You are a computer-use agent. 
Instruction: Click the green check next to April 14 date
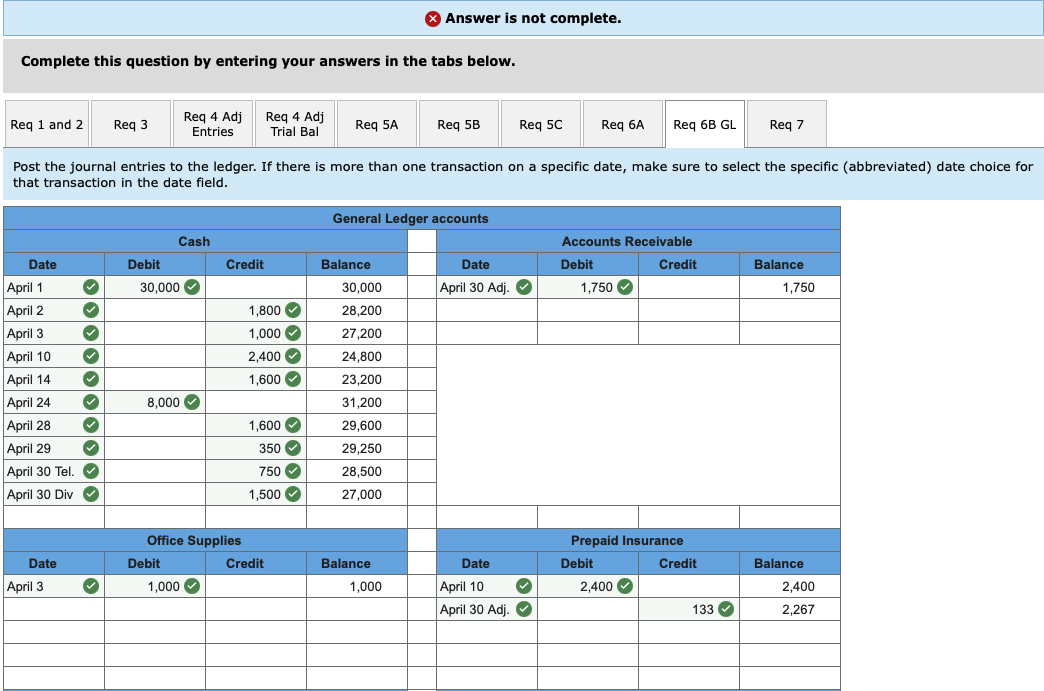[91, 379]
